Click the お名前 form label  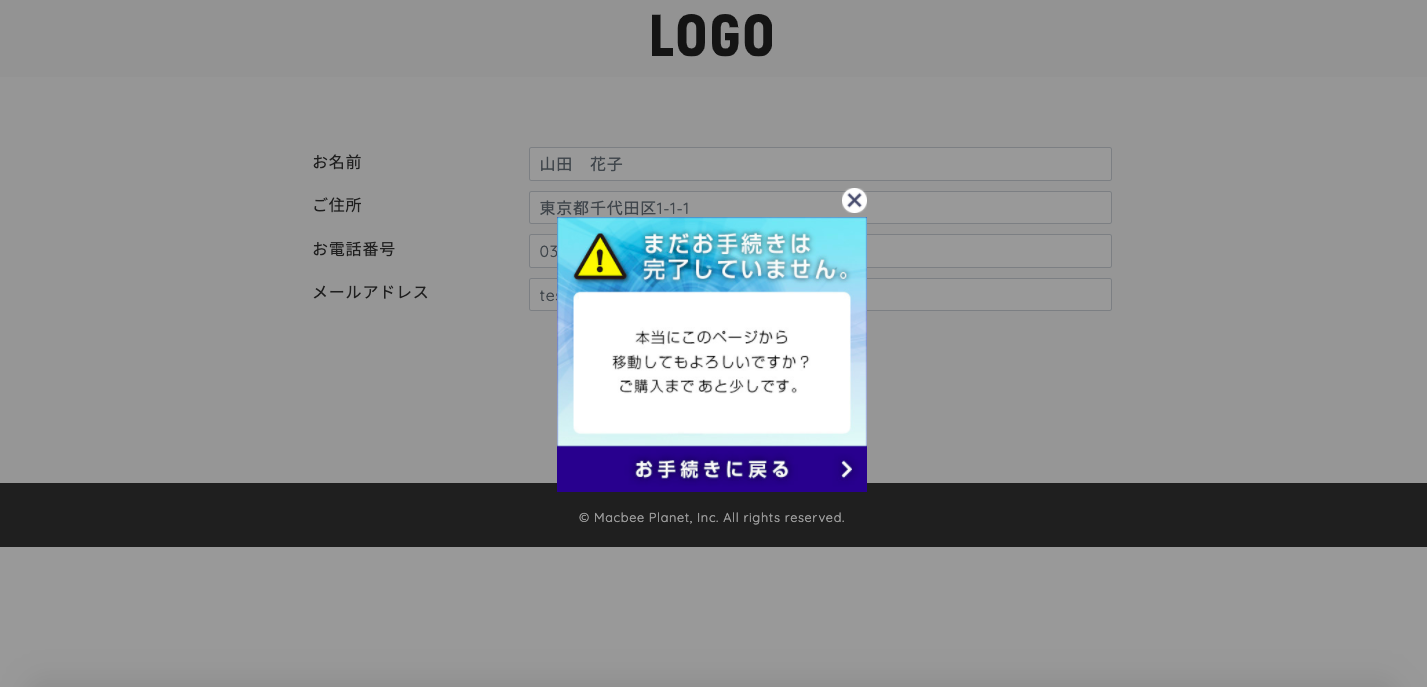click(337, 162)
